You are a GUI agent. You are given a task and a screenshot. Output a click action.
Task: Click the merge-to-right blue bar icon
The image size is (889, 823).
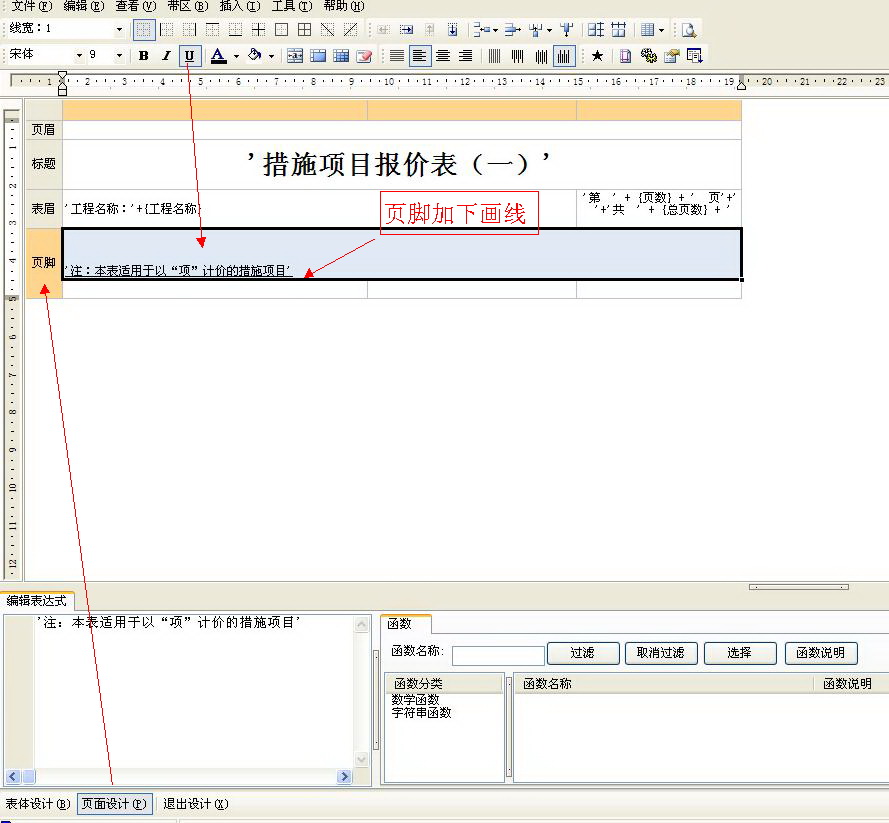pos(512,29)
